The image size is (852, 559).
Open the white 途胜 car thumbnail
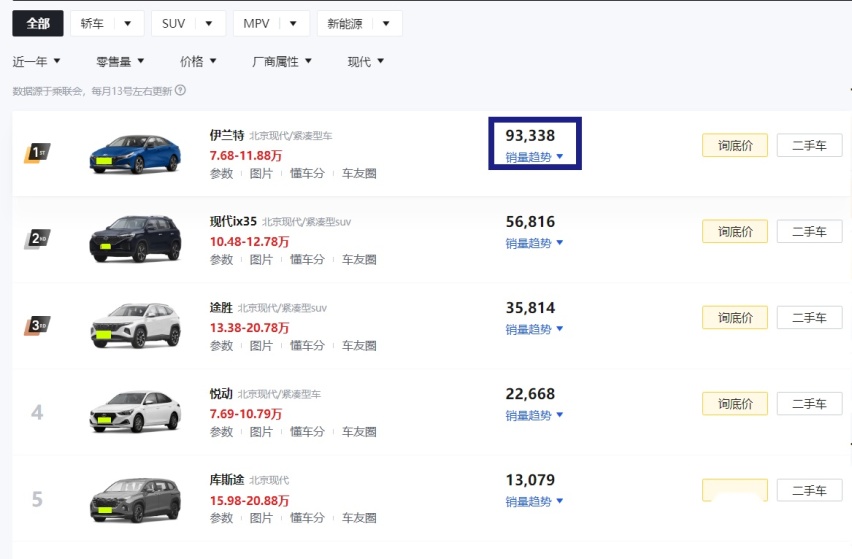tap(135, 325)
